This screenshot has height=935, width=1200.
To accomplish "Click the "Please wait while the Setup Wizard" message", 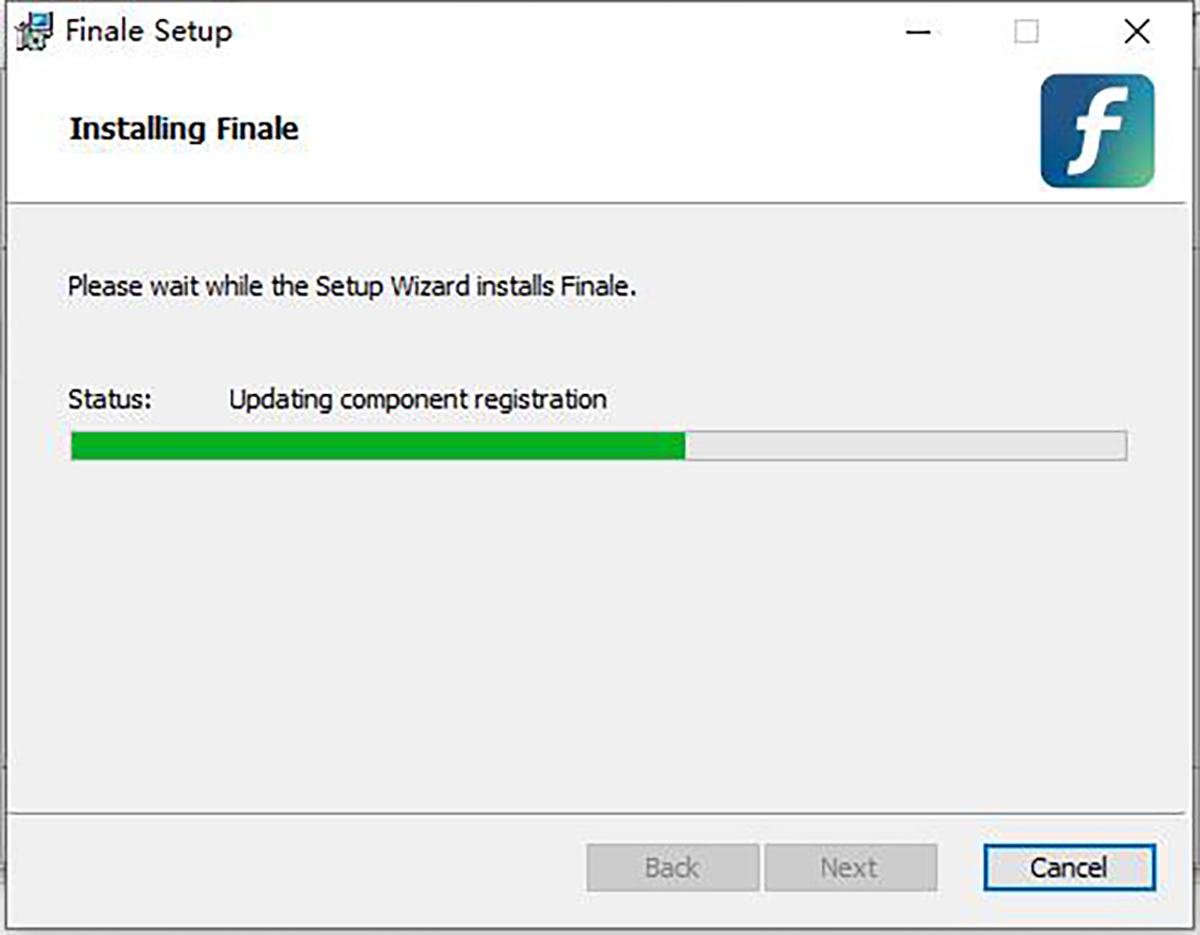I will 352,287.
